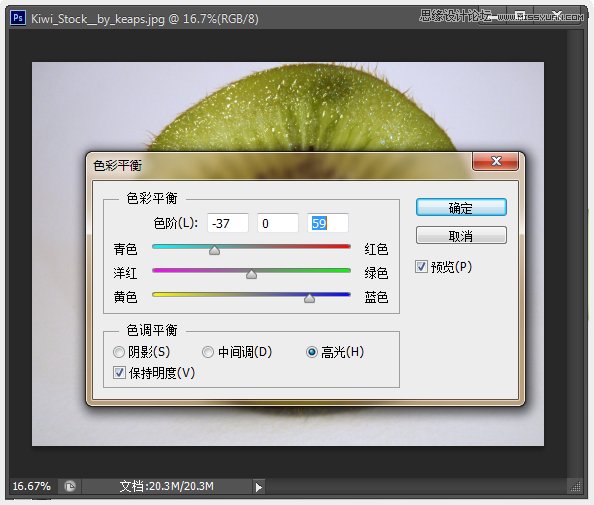Click the window resize grip in status bar corner
Viewport: 594px width, 505px height.
tap(575, 487)
